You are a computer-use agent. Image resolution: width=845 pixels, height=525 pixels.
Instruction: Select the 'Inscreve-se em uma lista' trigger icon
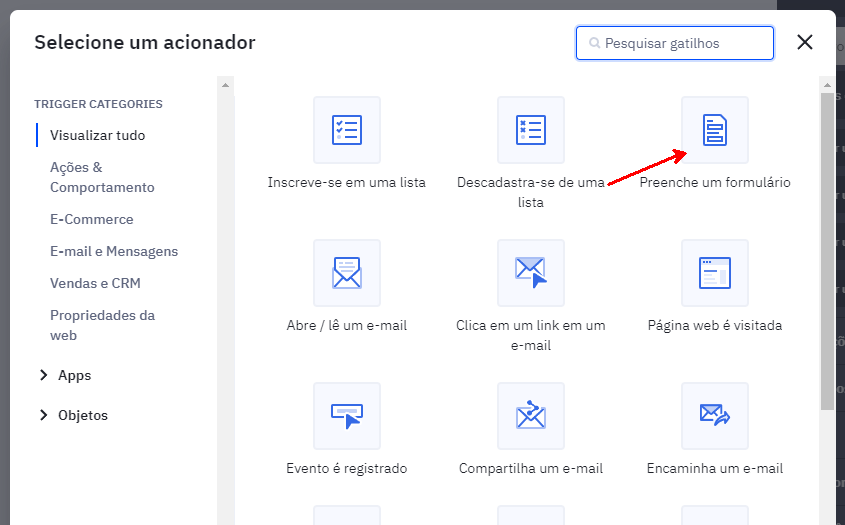[x=347, y=130]
